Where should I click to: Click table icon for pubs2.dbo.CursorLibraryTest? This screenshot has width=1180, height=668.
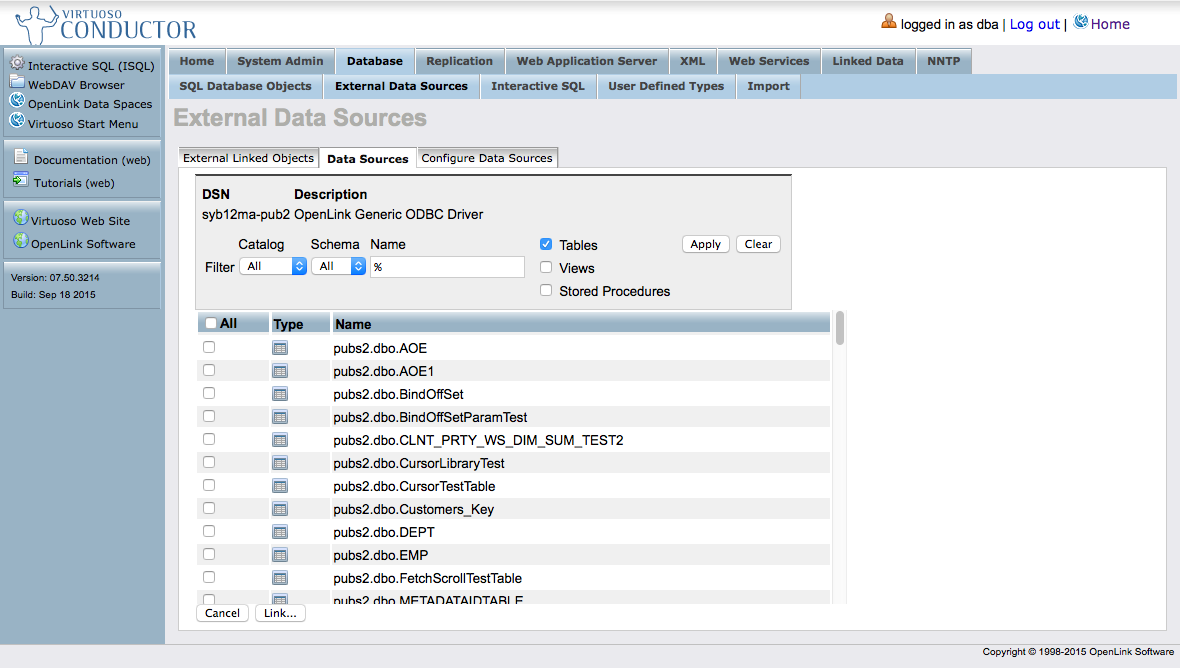click(280, 463)
